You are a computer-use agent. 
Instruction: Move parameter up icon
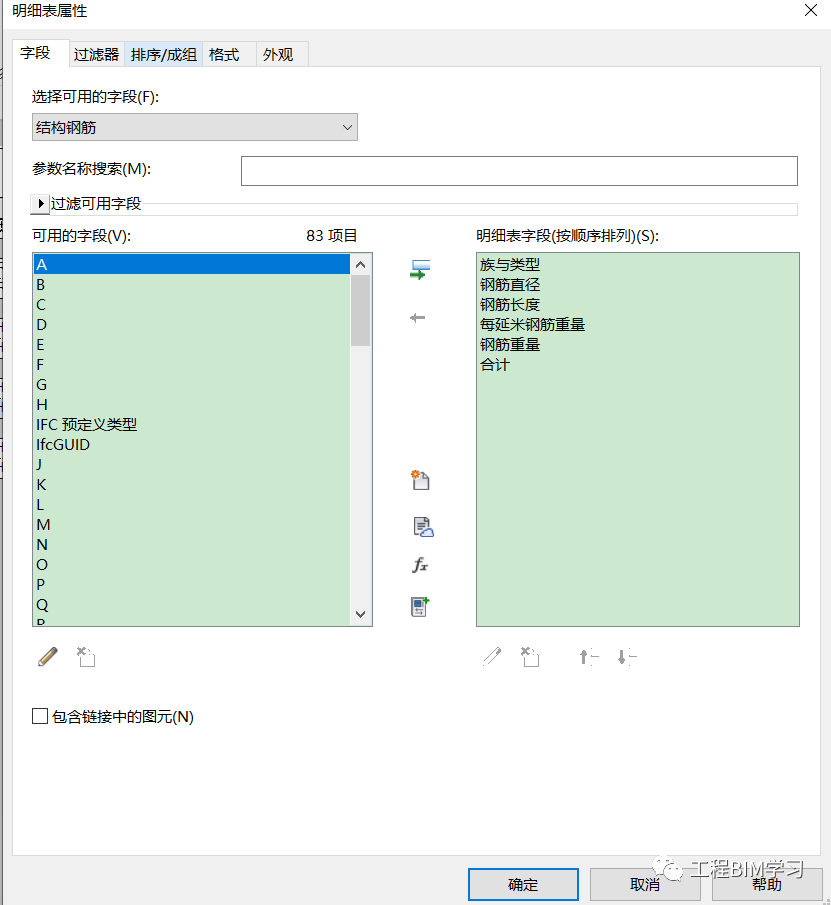click(589, 657)
